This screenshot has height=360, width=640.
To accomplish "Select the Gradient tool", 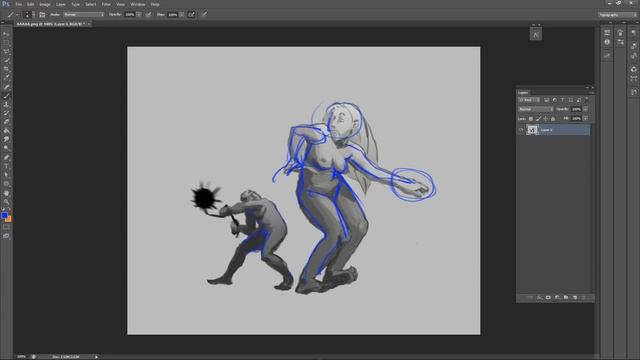I will 6,131.
